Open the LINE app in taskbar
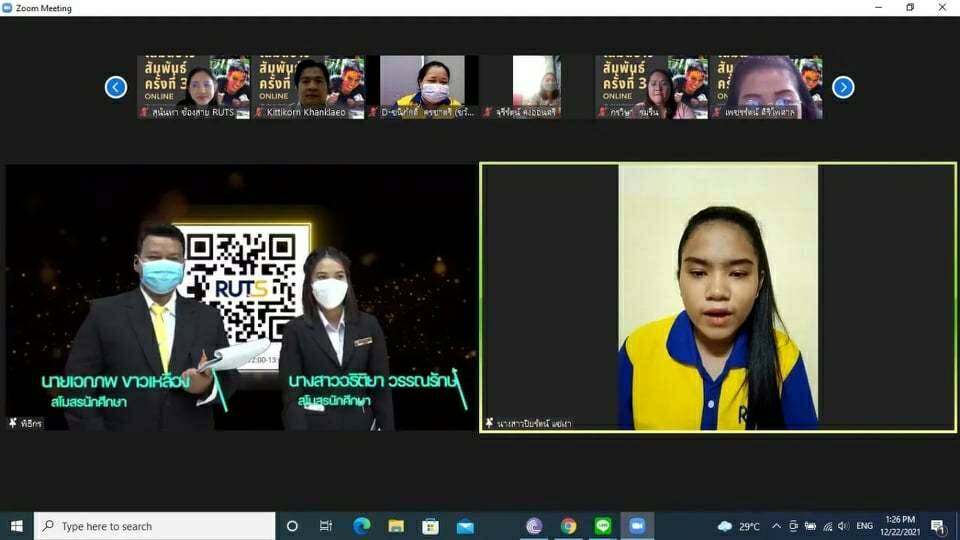 coord(602,526)
